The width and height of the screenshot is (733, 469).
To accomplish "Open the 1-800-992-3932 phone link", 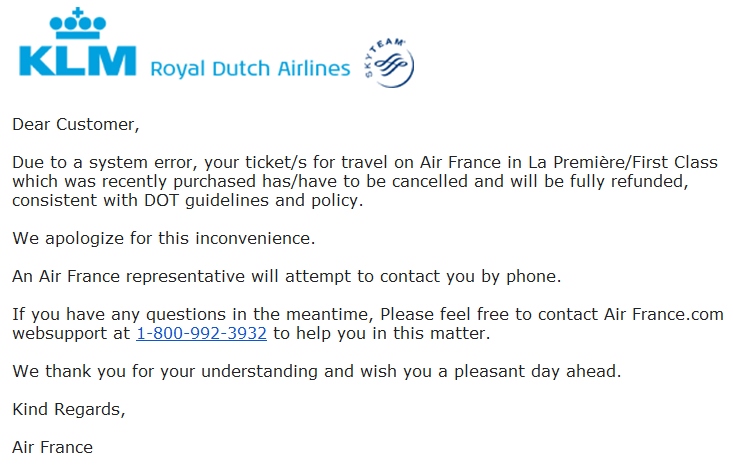I will tap(201, 333).
